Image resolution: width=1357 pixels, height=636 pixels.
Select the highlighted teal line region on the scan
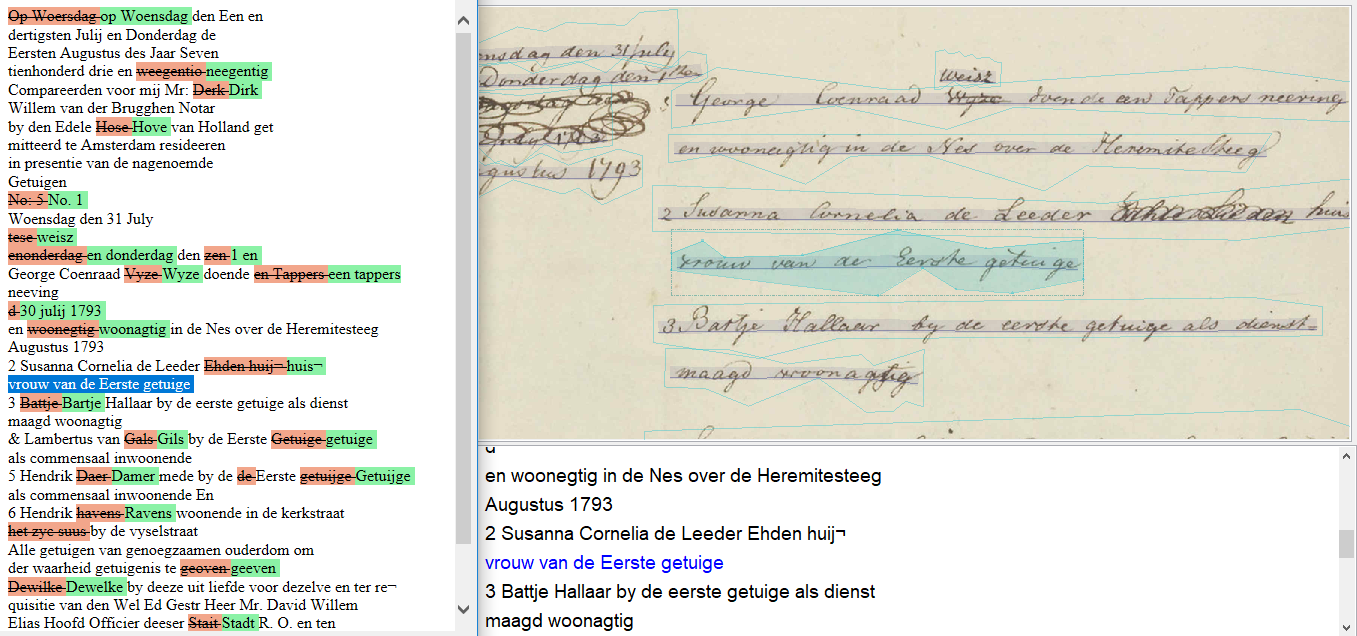[876, 262]
